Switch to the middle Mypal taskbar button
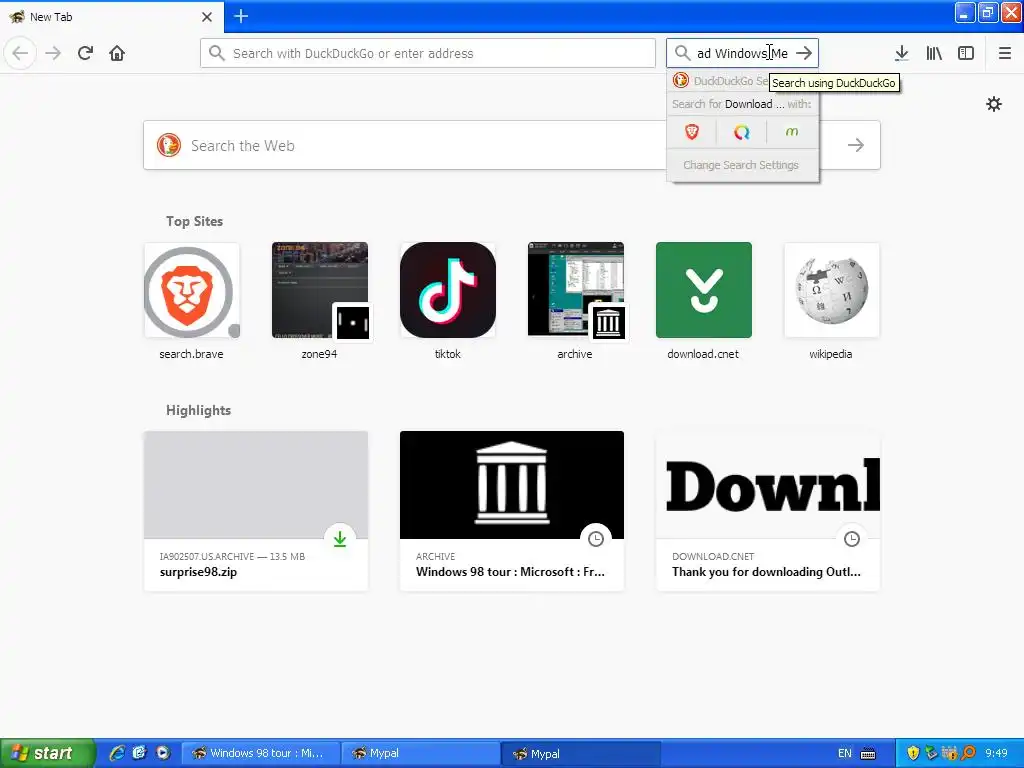Screen dimensions: 1024x768 point(421,753)
